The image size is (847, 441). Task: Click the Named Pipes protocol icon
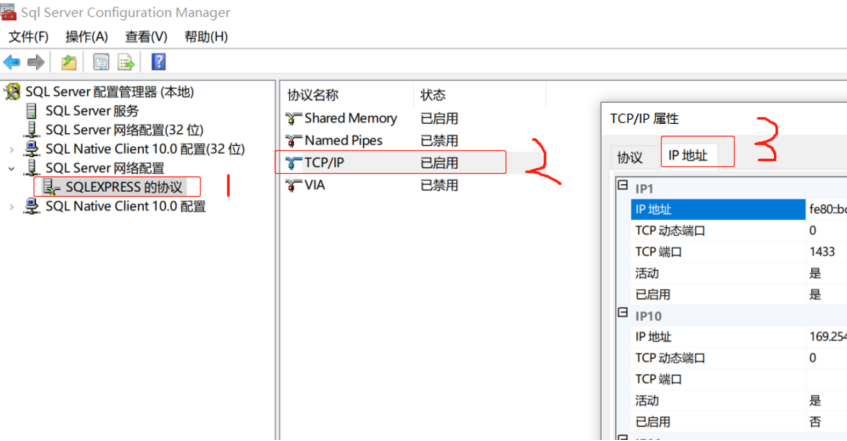coord(293,141)
